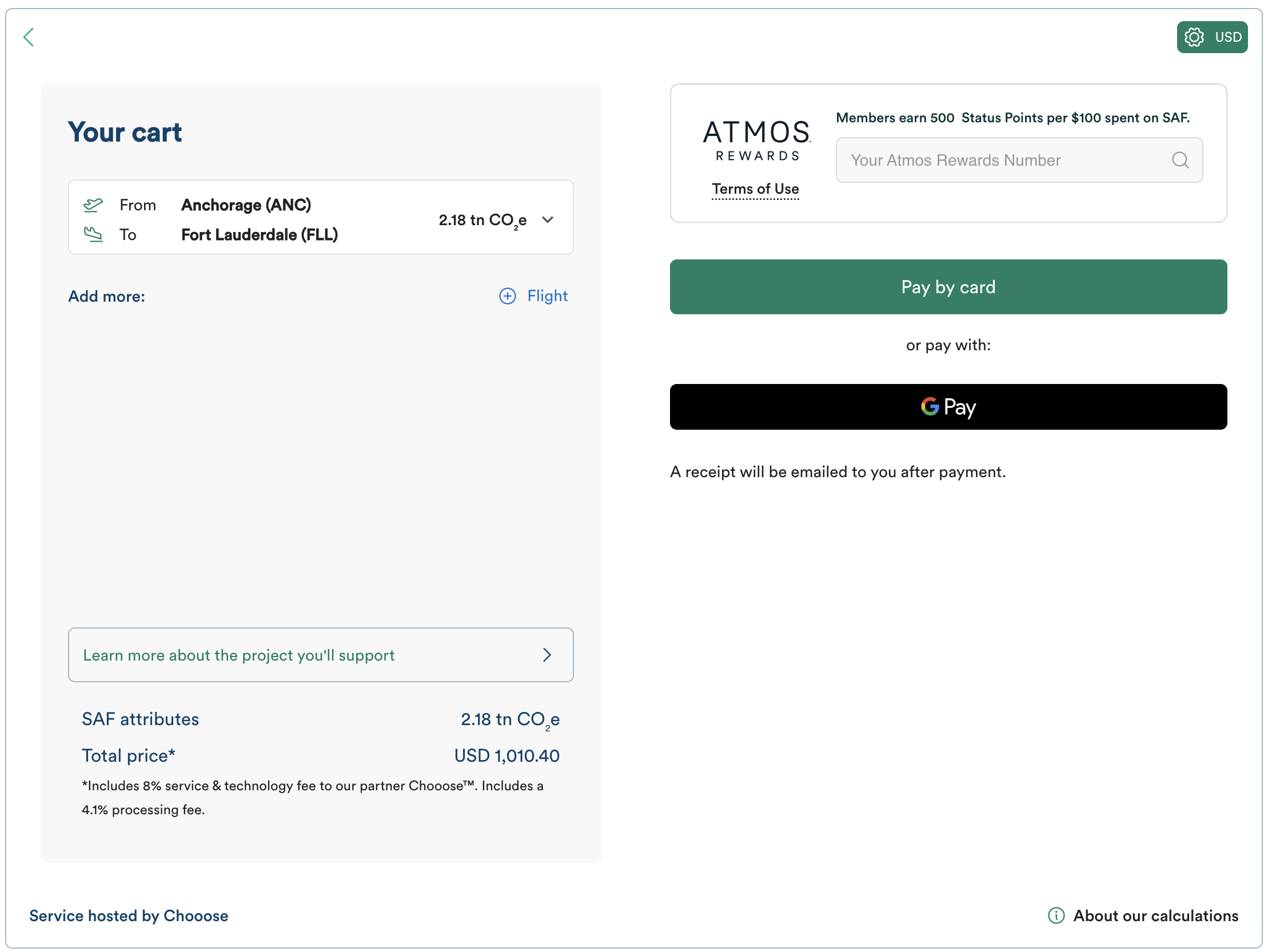Click the plus icon next to Flight
Image resolution: width=1268 pixels, height=952 pixels.
coord(507,296)
